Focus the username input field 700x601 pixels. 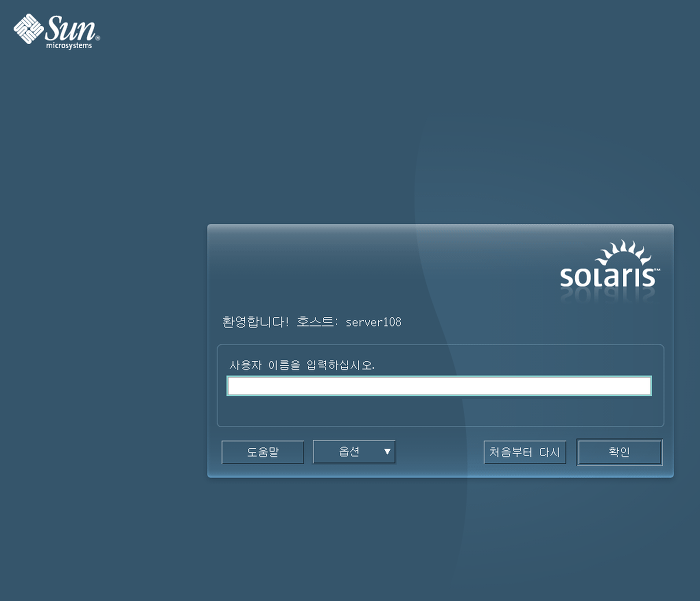coord(439,386)
